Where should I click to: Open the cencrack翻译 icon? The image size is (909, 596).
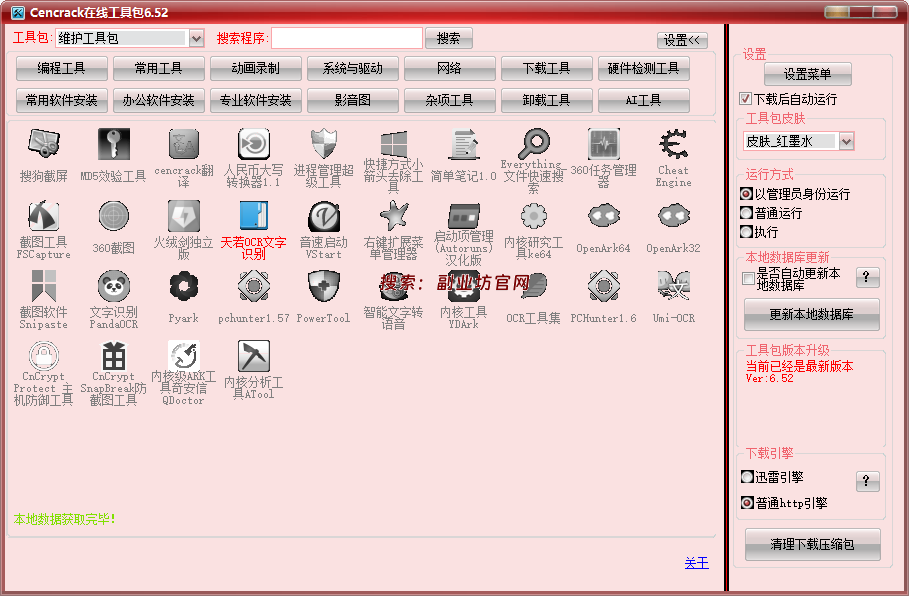click(x=184, y=144)
